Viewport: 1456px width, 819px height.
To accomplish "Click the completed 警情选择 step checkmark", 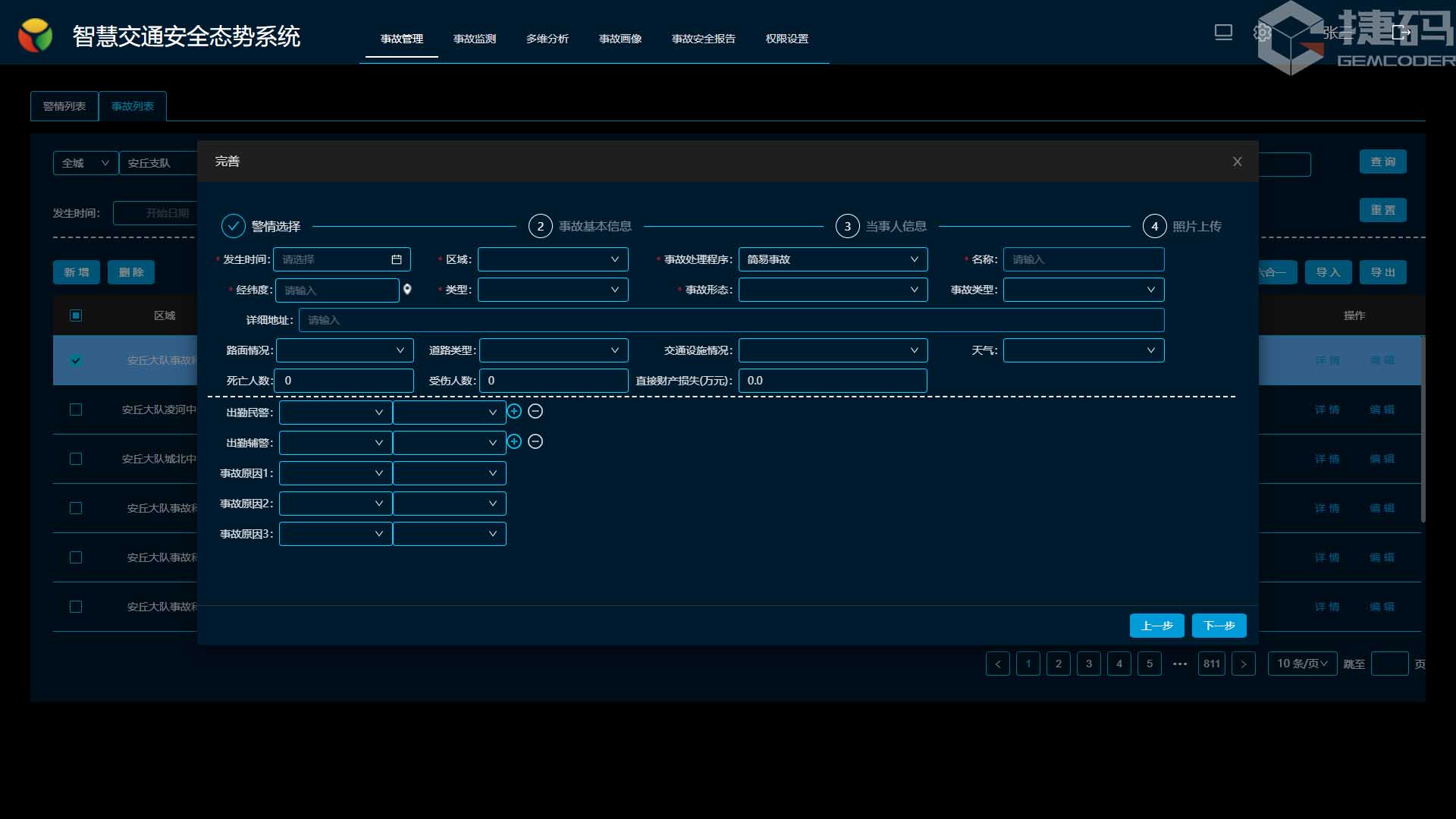I will tap(233, 226).
